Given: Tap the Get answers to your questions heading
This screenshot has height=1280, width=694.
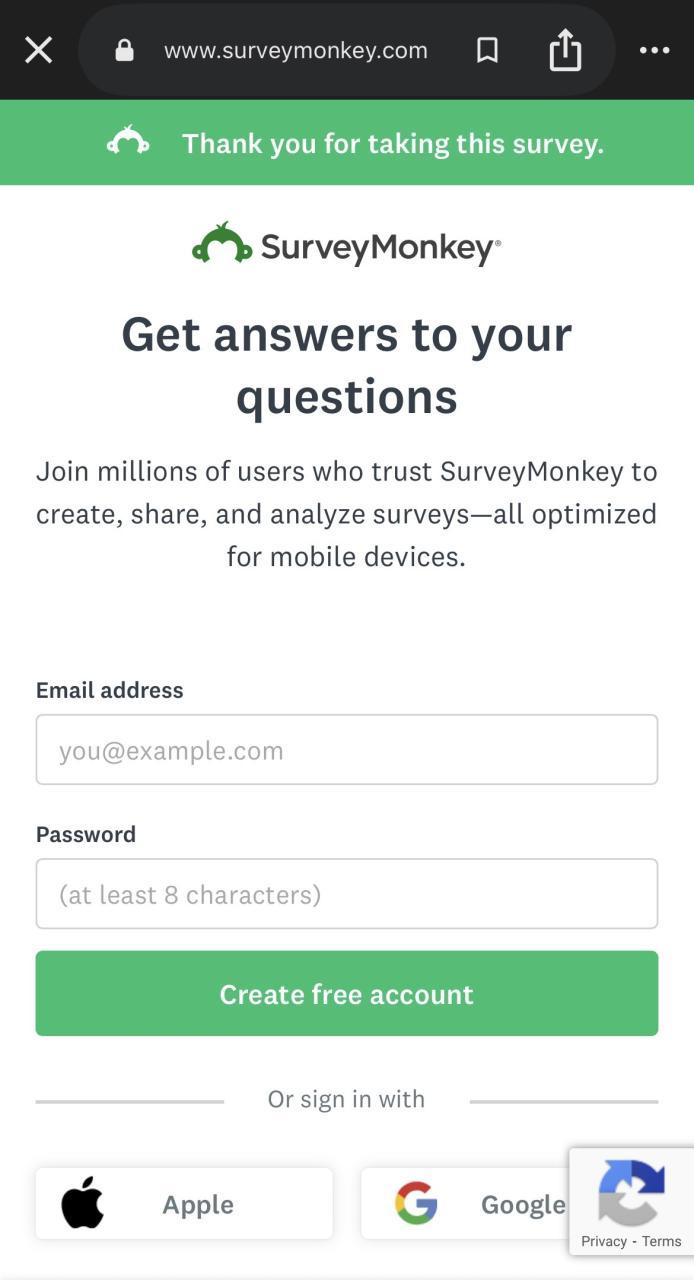Looking at the screenshot, I should pos(346,364).
